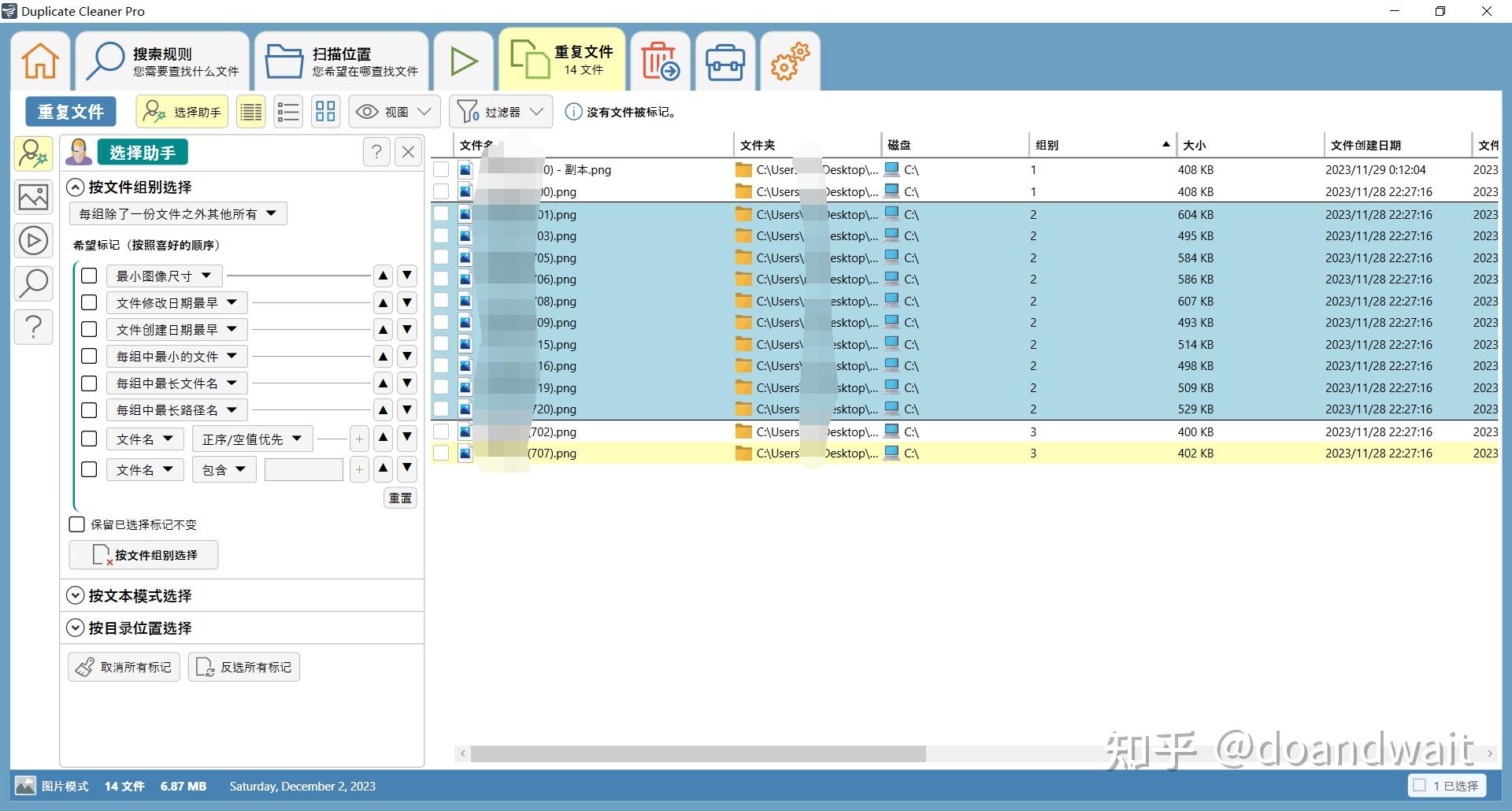
Task: Sort by 组别 column header
Action: 1102,145
